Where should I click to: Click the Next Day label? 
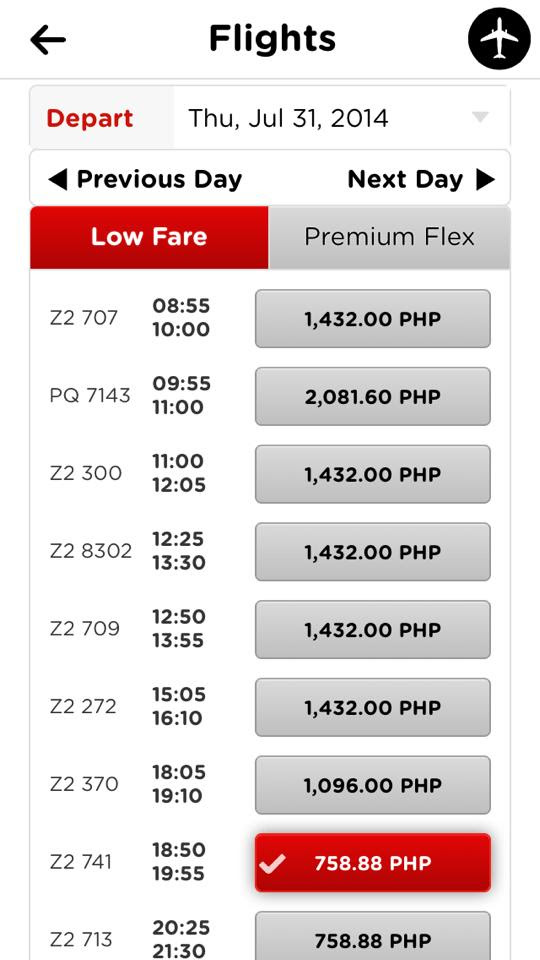(405, 180)
